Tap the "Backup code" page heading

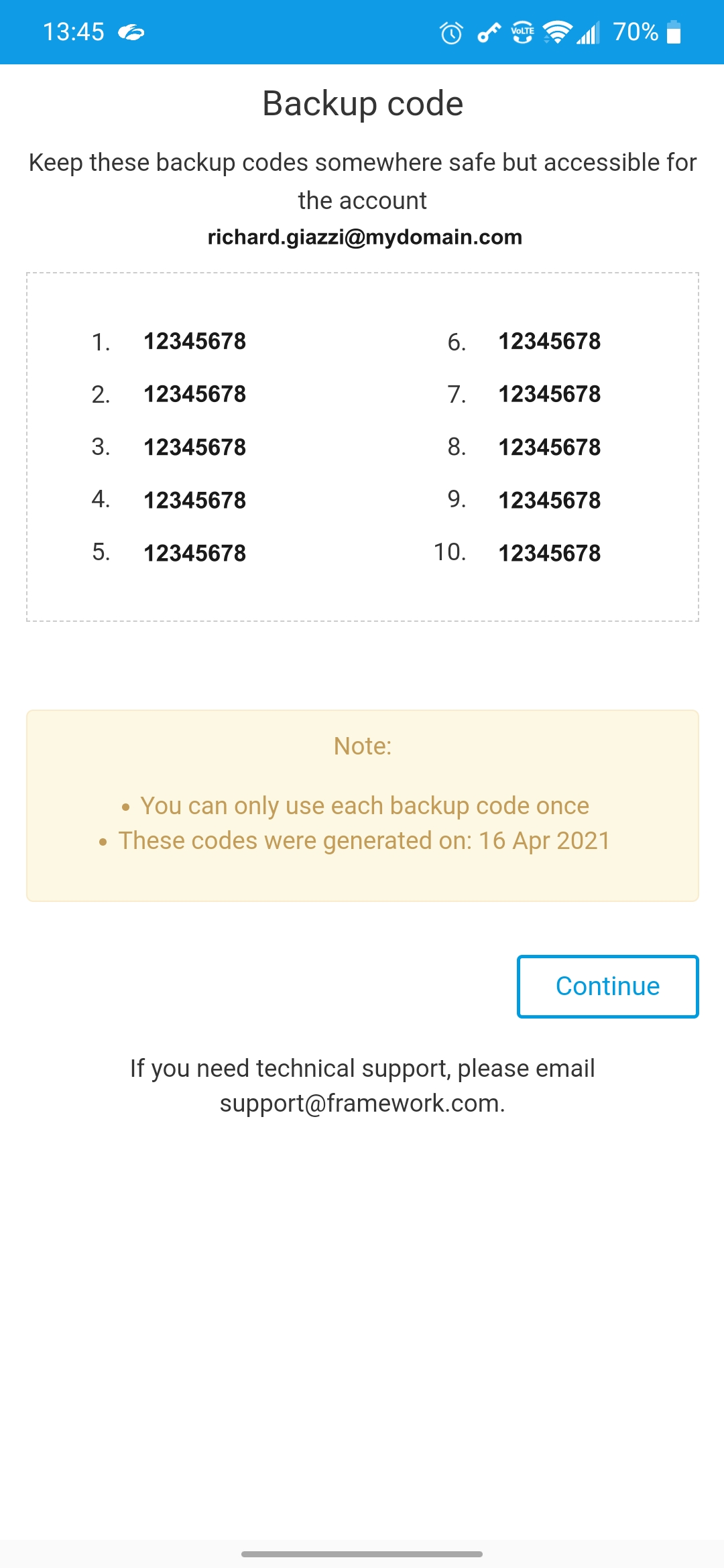coord(363,104)
